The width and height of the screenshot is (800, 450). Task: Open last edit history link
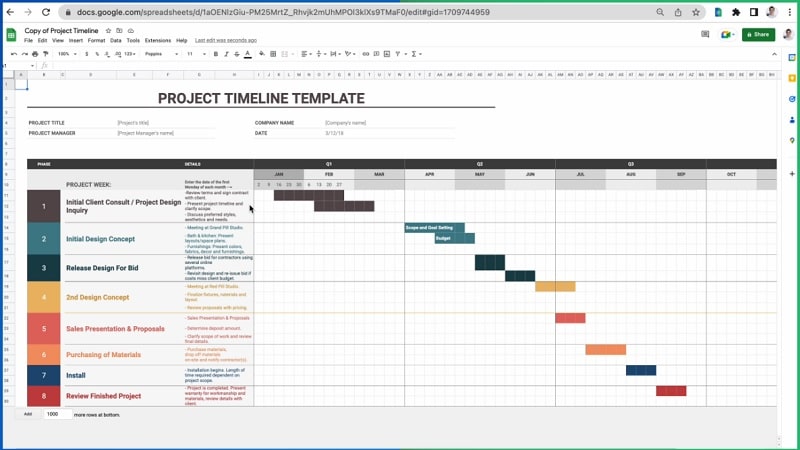point(226,40)
